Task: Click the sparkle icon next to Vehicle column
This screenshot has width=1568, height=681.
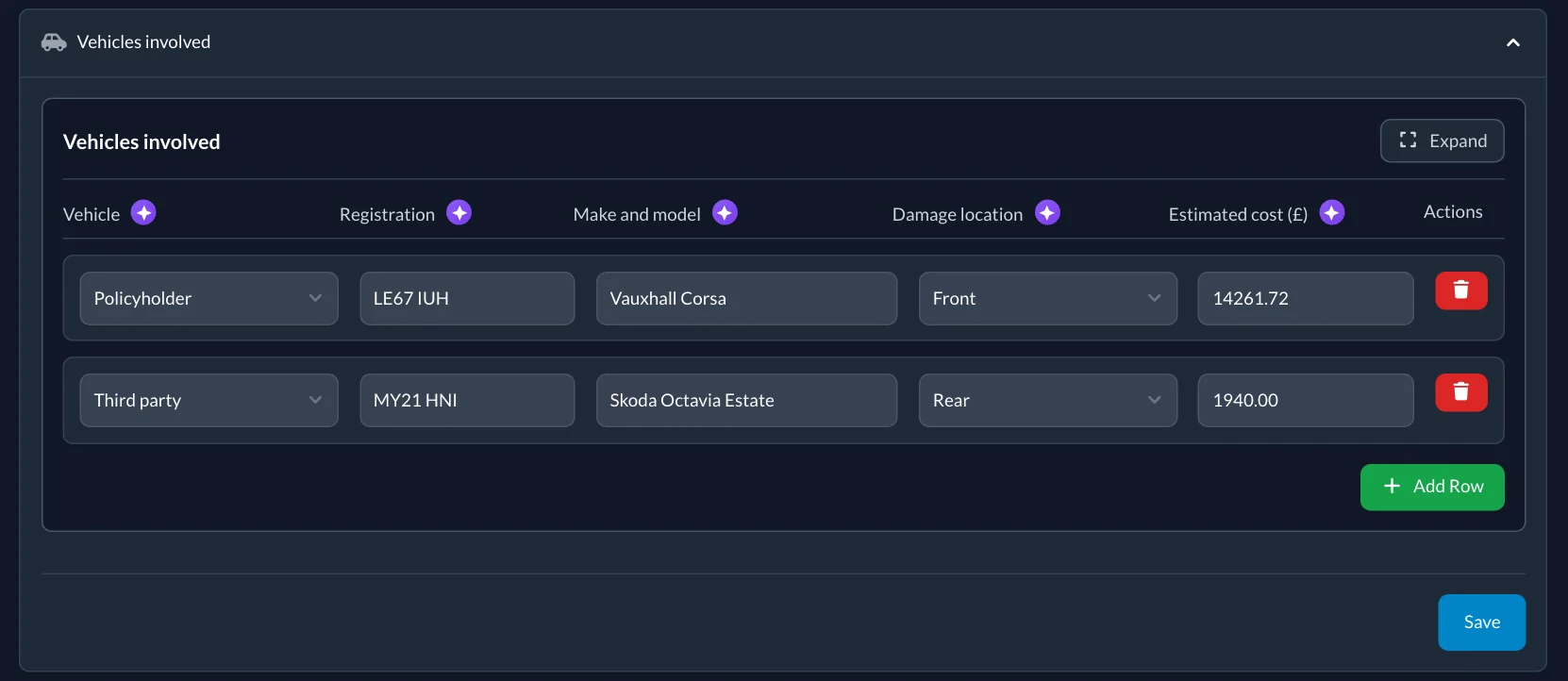Action: click(143, 213)
